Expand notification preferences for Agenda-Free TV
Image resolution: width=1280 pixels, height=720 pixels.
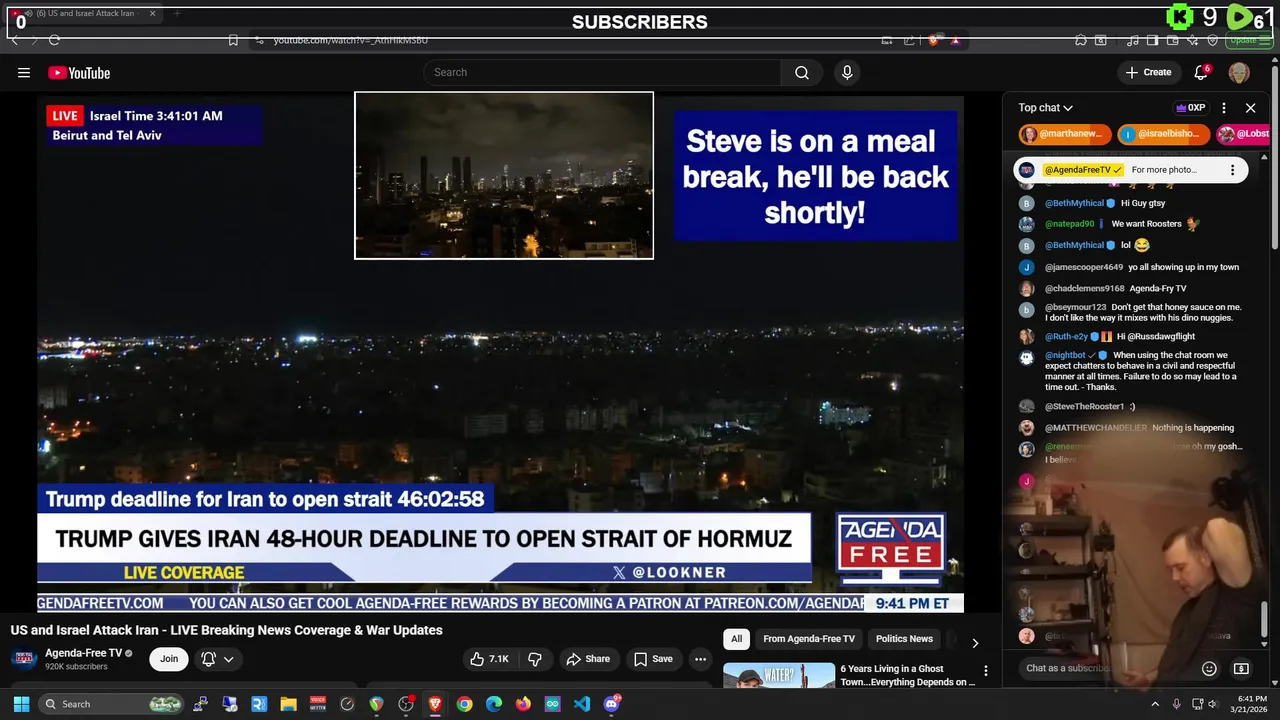217,659
